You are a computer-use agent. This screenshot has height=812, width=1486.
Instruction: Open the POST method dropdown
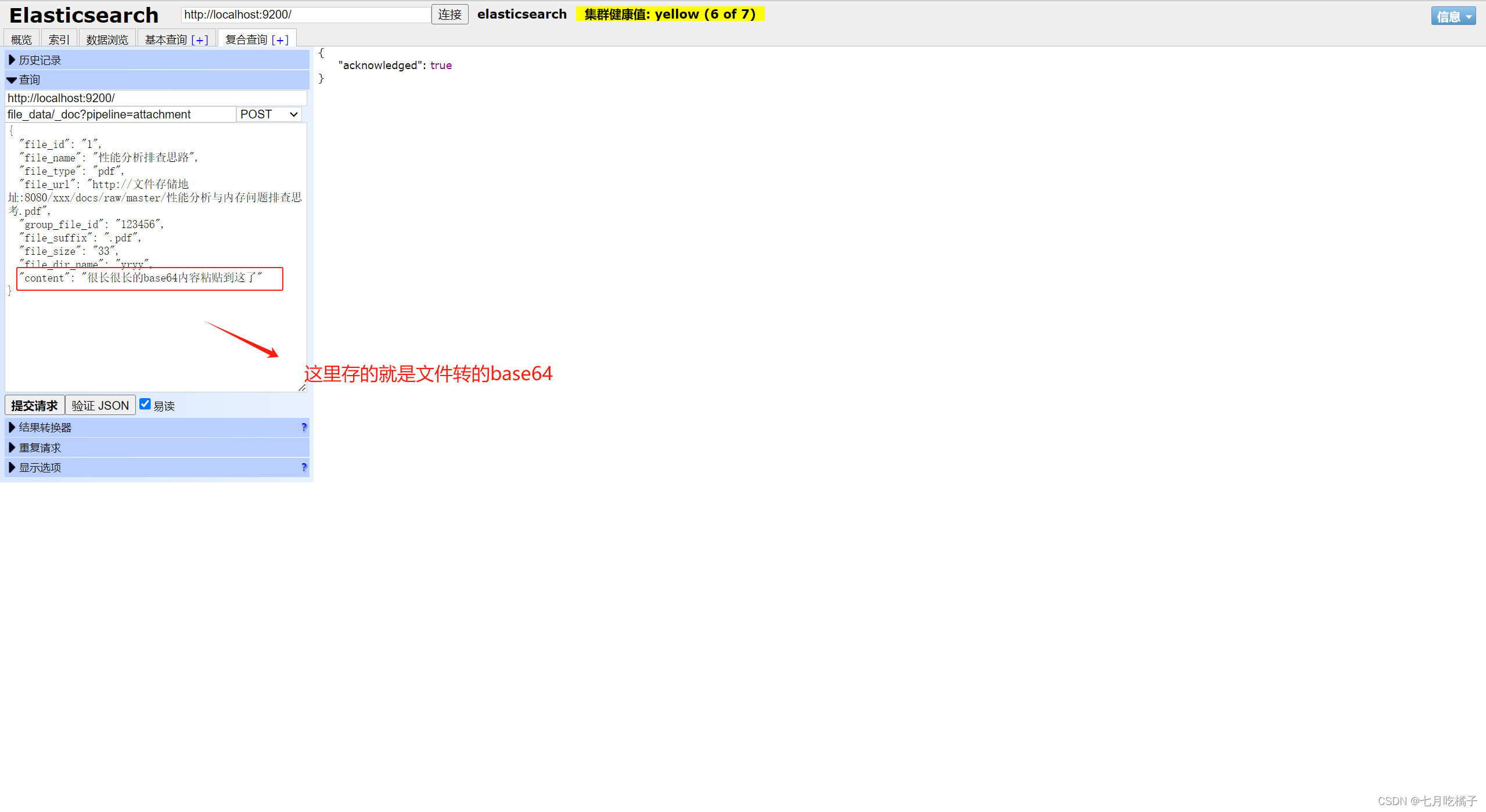click(x=269, y=114)
